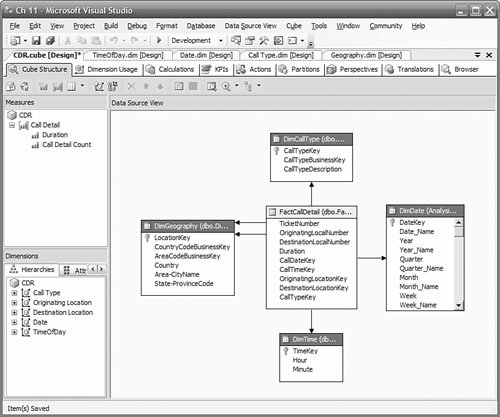This screenshot has height=417, width=500.
Task: Open the Properties Window toolbar icon
Action: point(250,41)
